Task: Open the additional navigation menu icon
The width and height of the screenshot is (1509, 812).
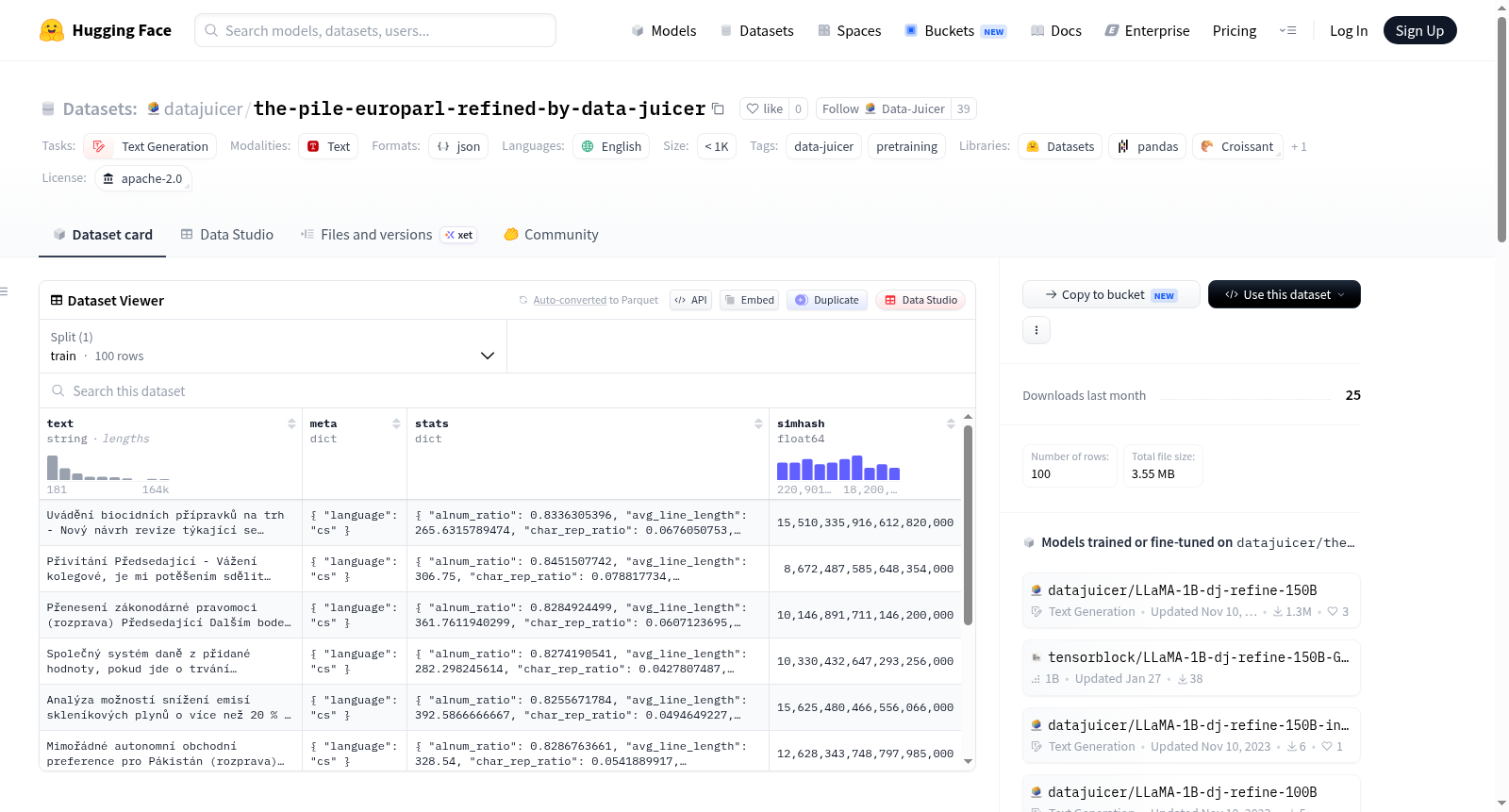Action: click(1287, 30)
